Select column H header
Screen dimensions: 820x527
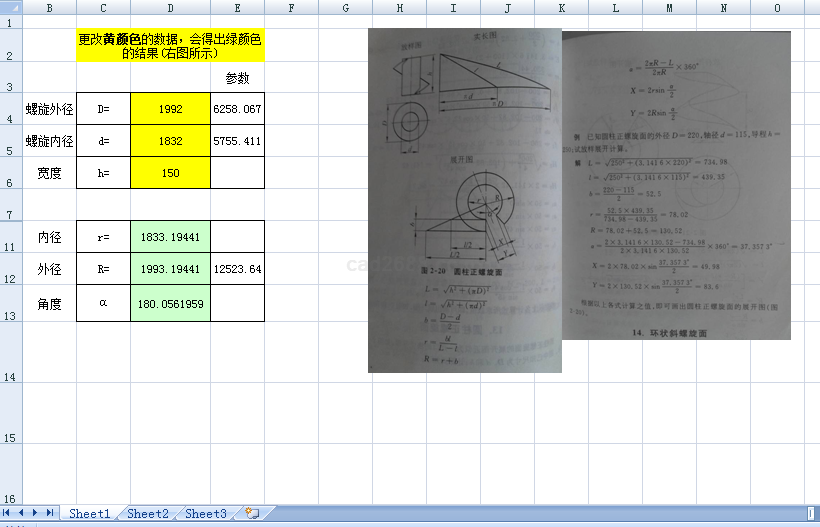(x=399, y=8)
